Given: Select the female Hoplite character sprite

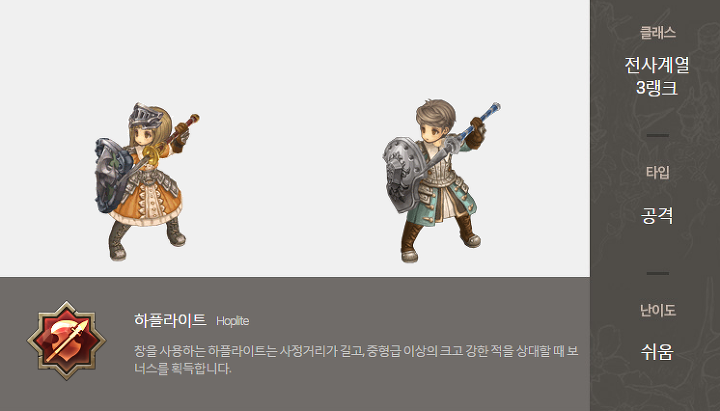Looking at the screenshot, I should [x=147, y=181].
